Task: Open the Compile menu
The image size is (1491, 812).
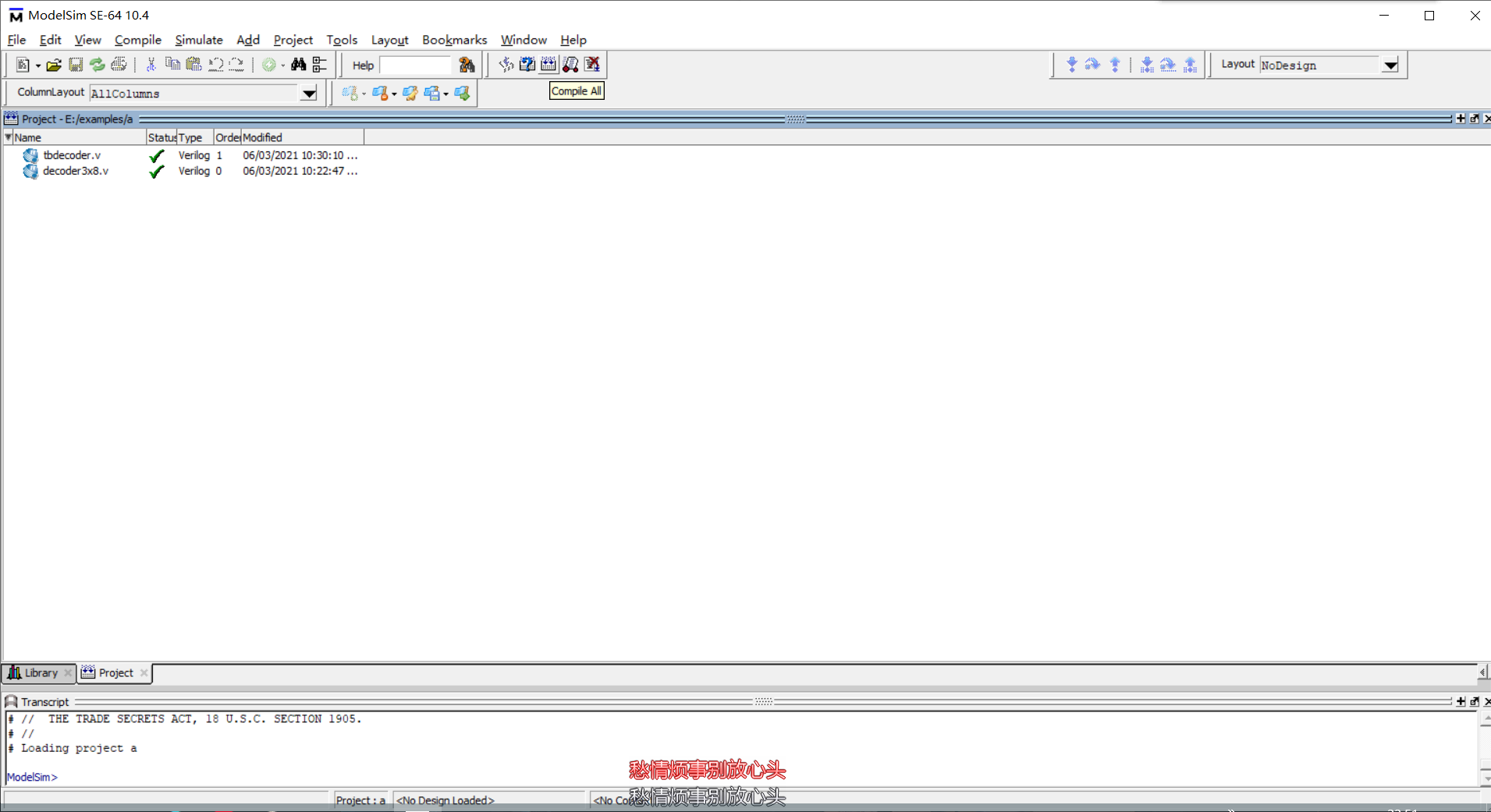Action: pyautogui.click(x=137, y=40)
